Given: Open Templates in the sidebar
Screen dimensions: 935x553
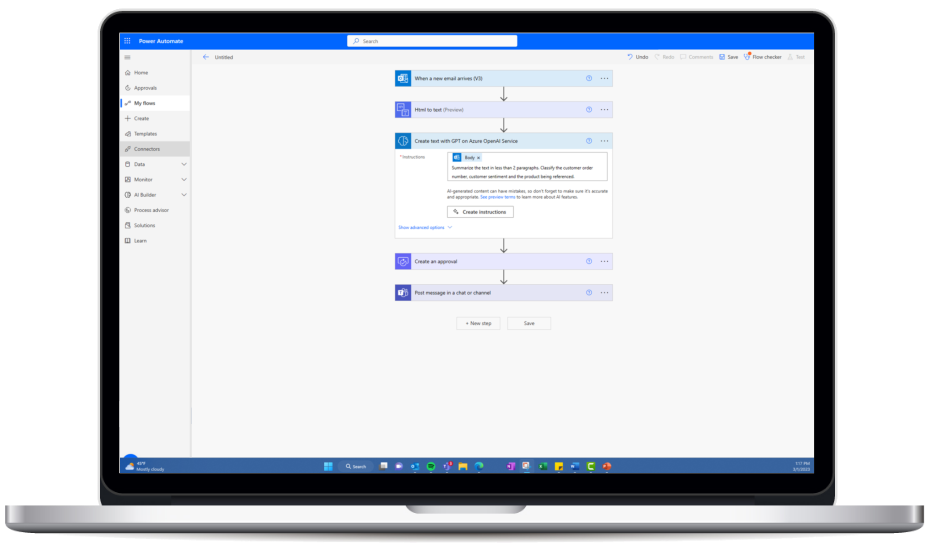Looking at the screenshot, I should (x=155, y=134).
